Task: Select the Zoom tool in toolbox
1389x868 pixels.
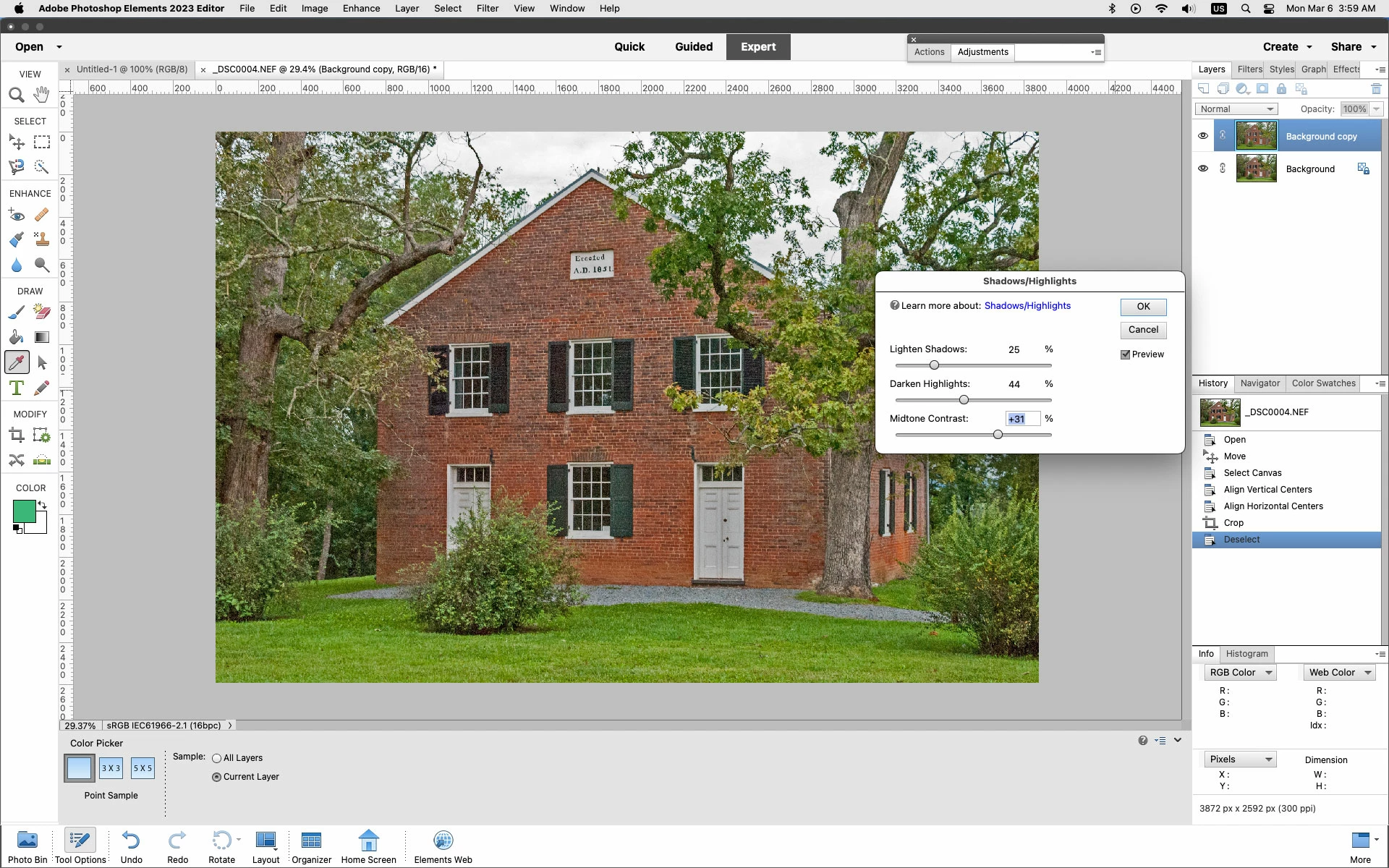Action: pos(17,95)
